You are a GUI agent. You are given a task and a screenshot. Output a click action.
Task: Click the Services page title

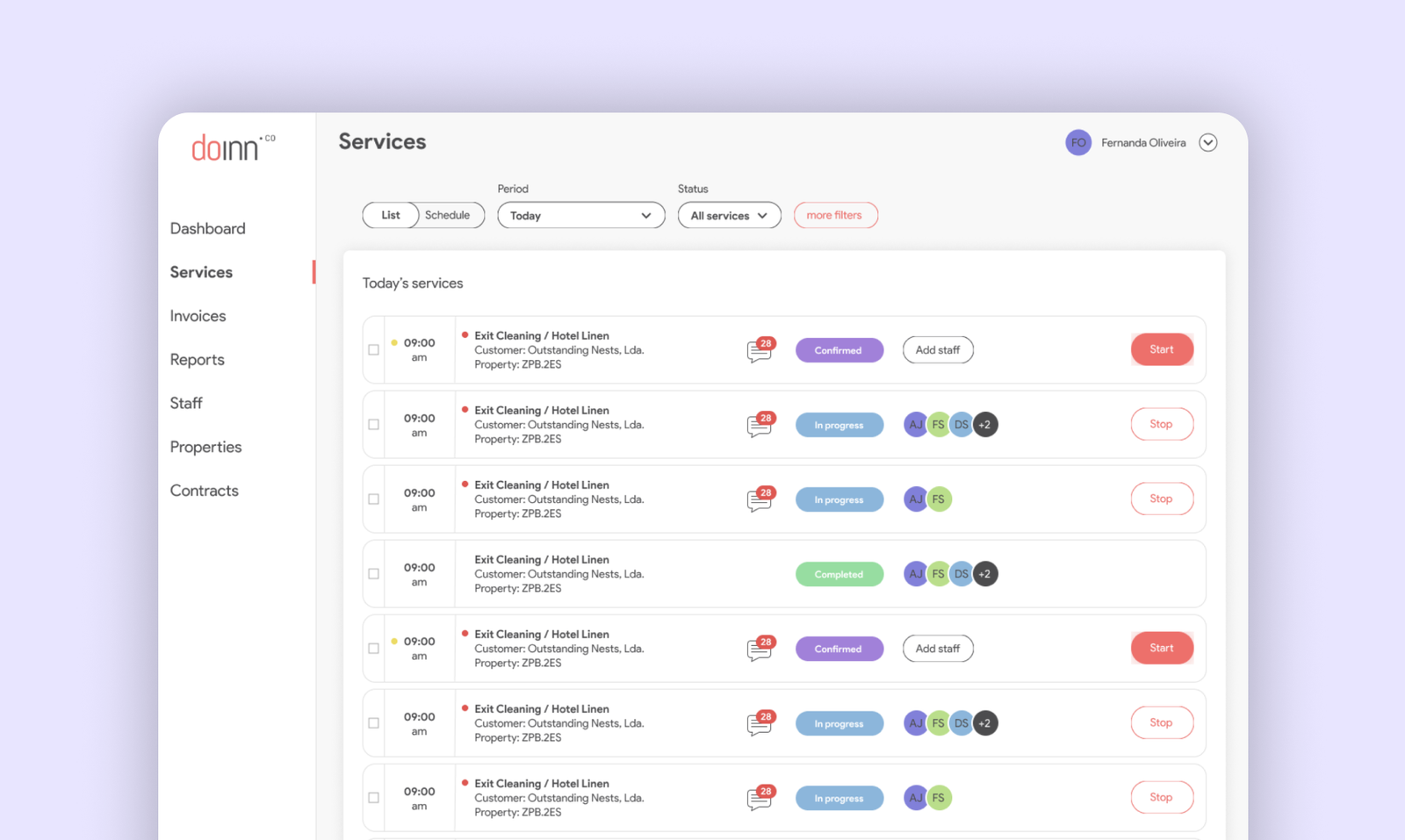pyautogui.click(x=382, y=141)
